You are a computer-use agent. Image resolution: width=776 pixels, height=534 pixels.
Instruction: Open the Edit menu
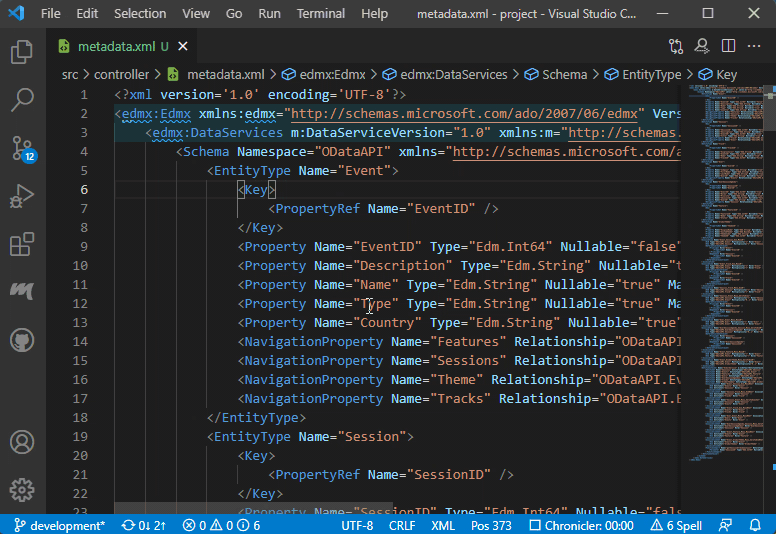click(x=87, y=13)
